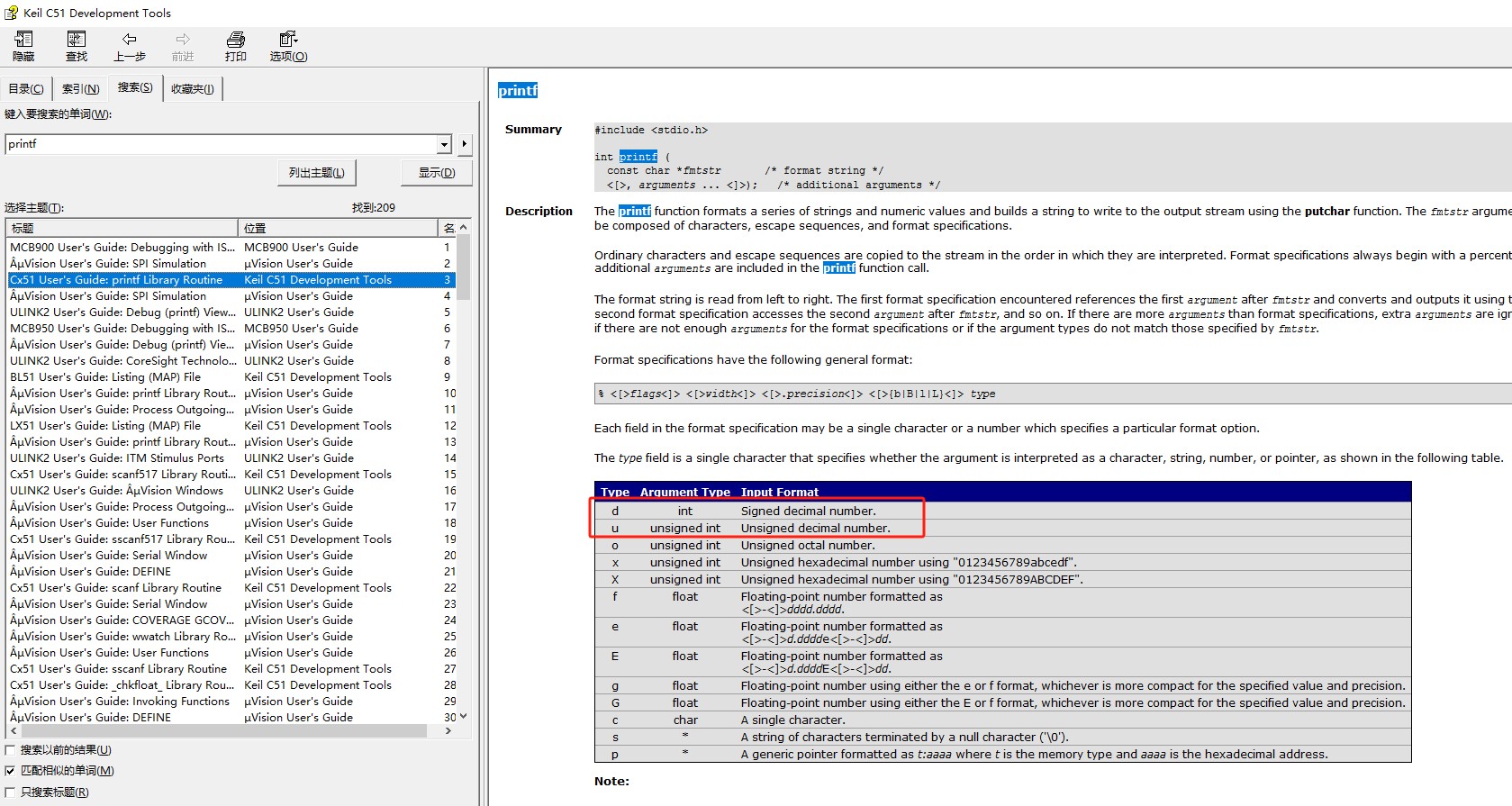Viewport: 1512px width, 806px height.
Task: Select result ULINK2 User's Guide: Debug (printf) View...
Action: tap(231, 312)
